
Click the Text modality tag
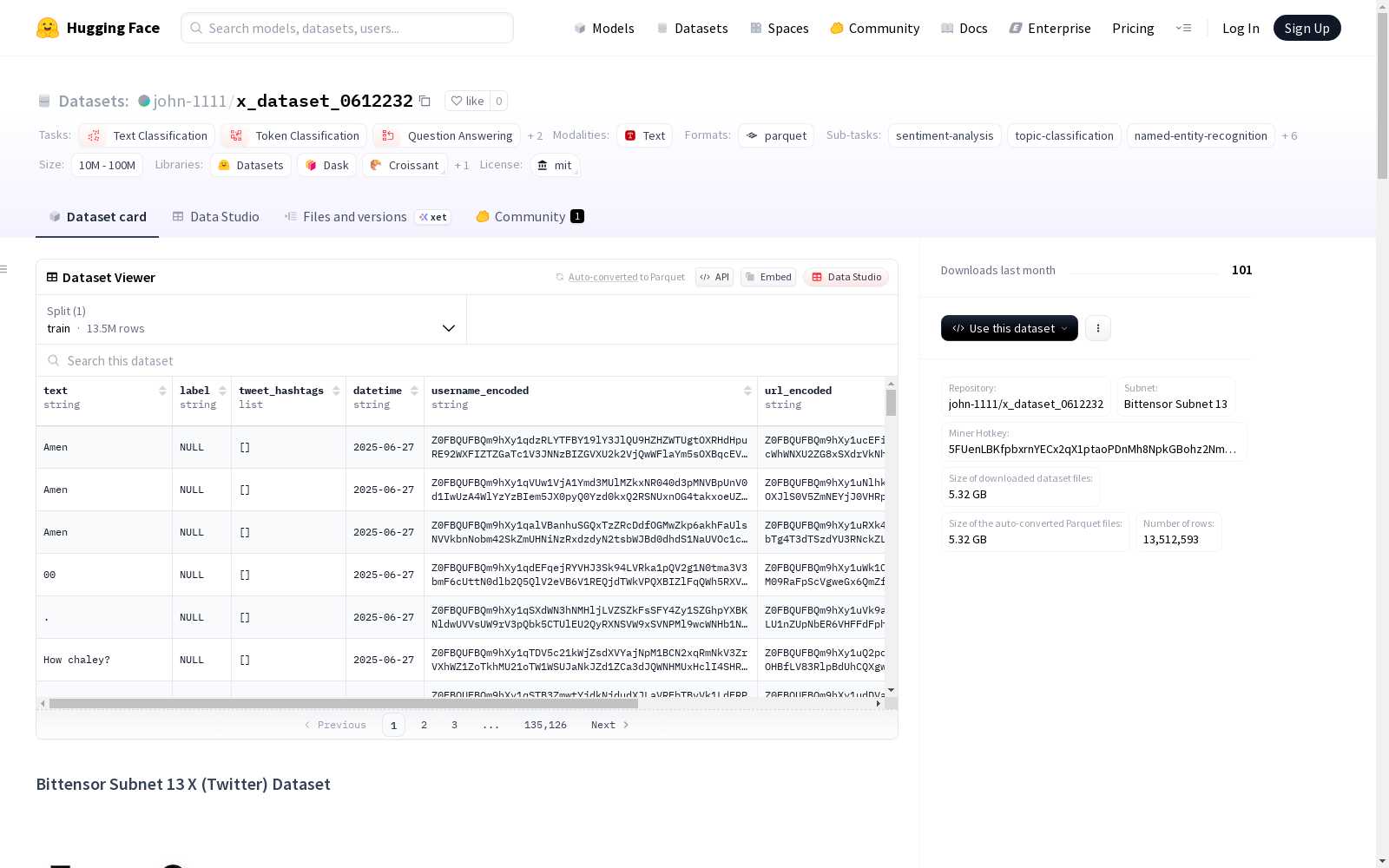(x=644, y=135)
